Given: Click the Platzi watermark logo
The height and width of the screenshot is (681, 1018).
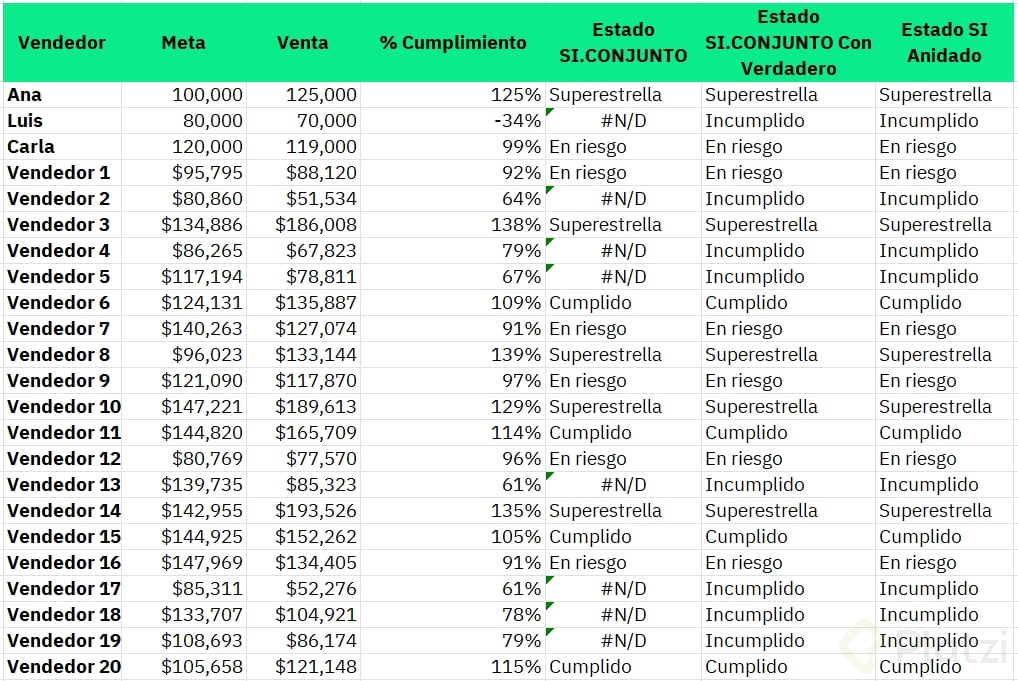Looking at the screenshot, I should coord(905,643).
